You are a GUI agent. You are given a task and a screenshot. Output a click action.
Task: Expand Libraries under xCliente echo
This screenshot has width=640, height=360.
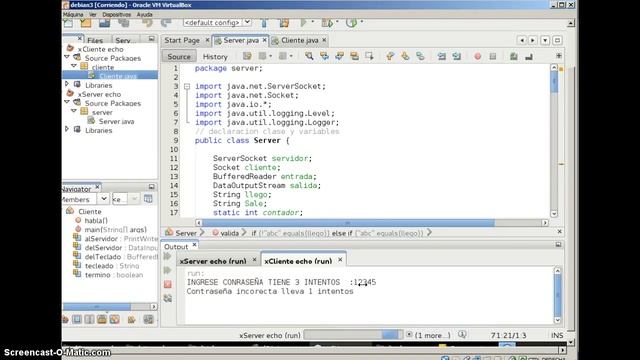click(x=67, y=84)
